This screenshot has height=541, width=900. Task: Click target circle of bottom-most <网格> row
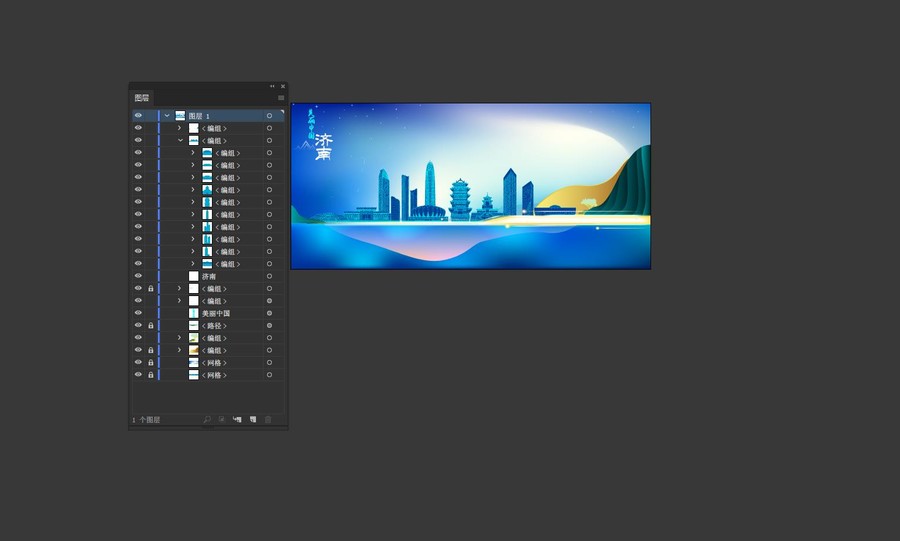(x=269, y=375)
